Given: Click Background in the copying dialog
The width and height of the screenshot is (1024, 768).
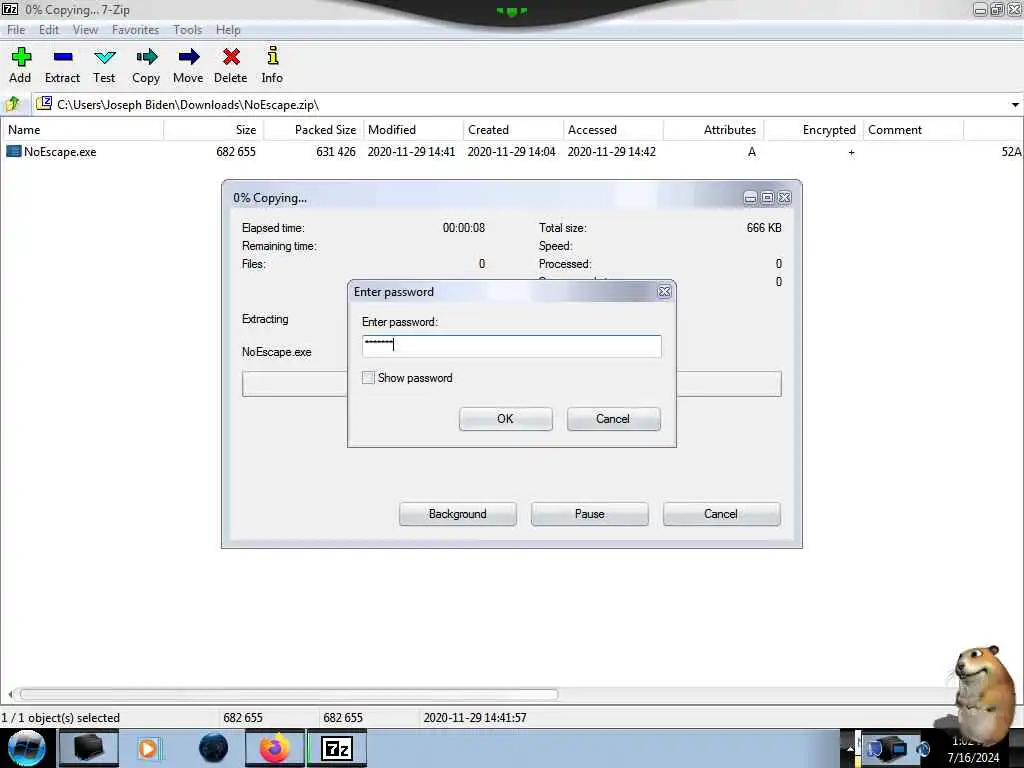Looking at the screenshot, I should click(457, 514).
